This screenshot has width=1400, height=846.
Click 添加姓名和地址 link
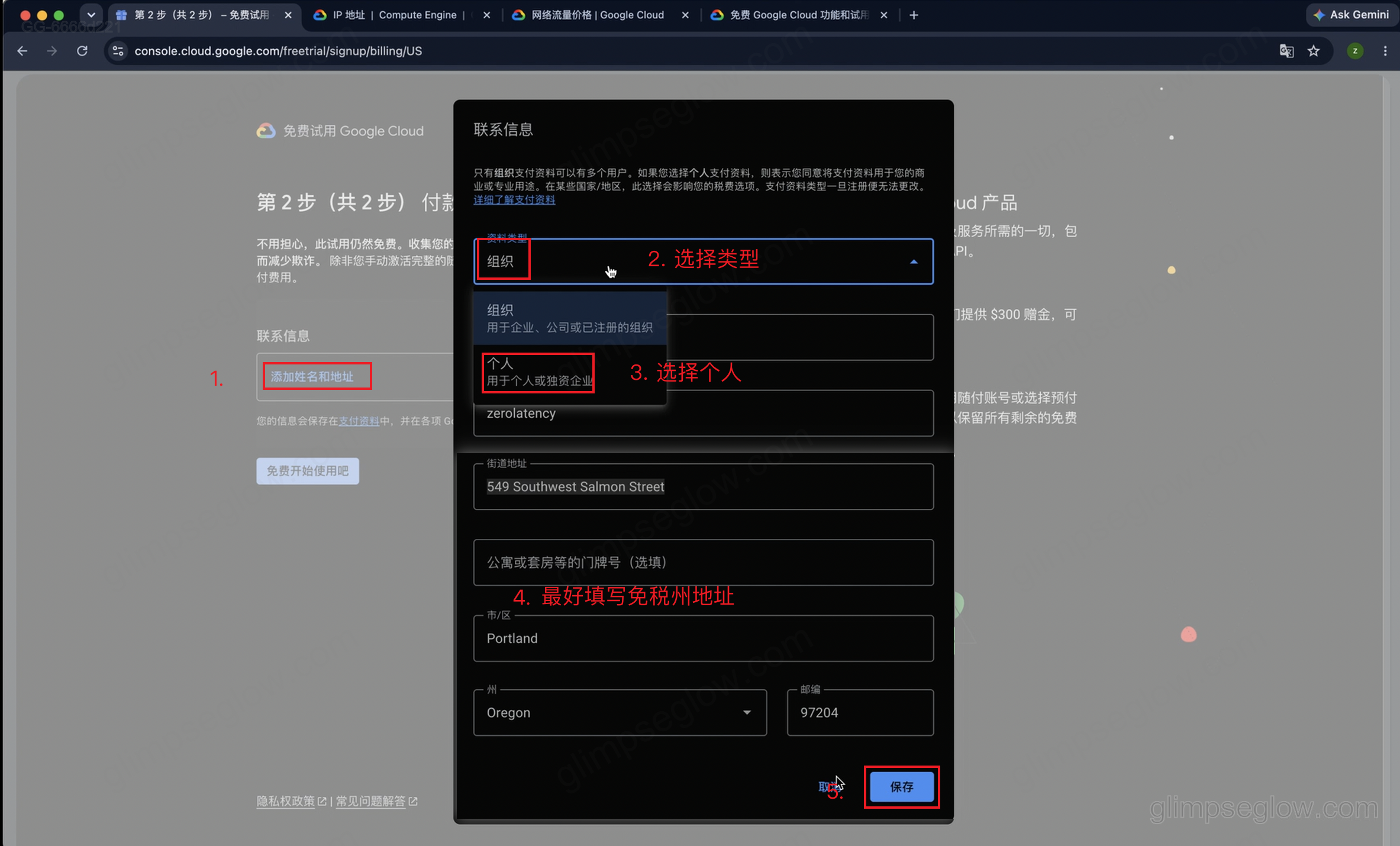tap(312, 376)
